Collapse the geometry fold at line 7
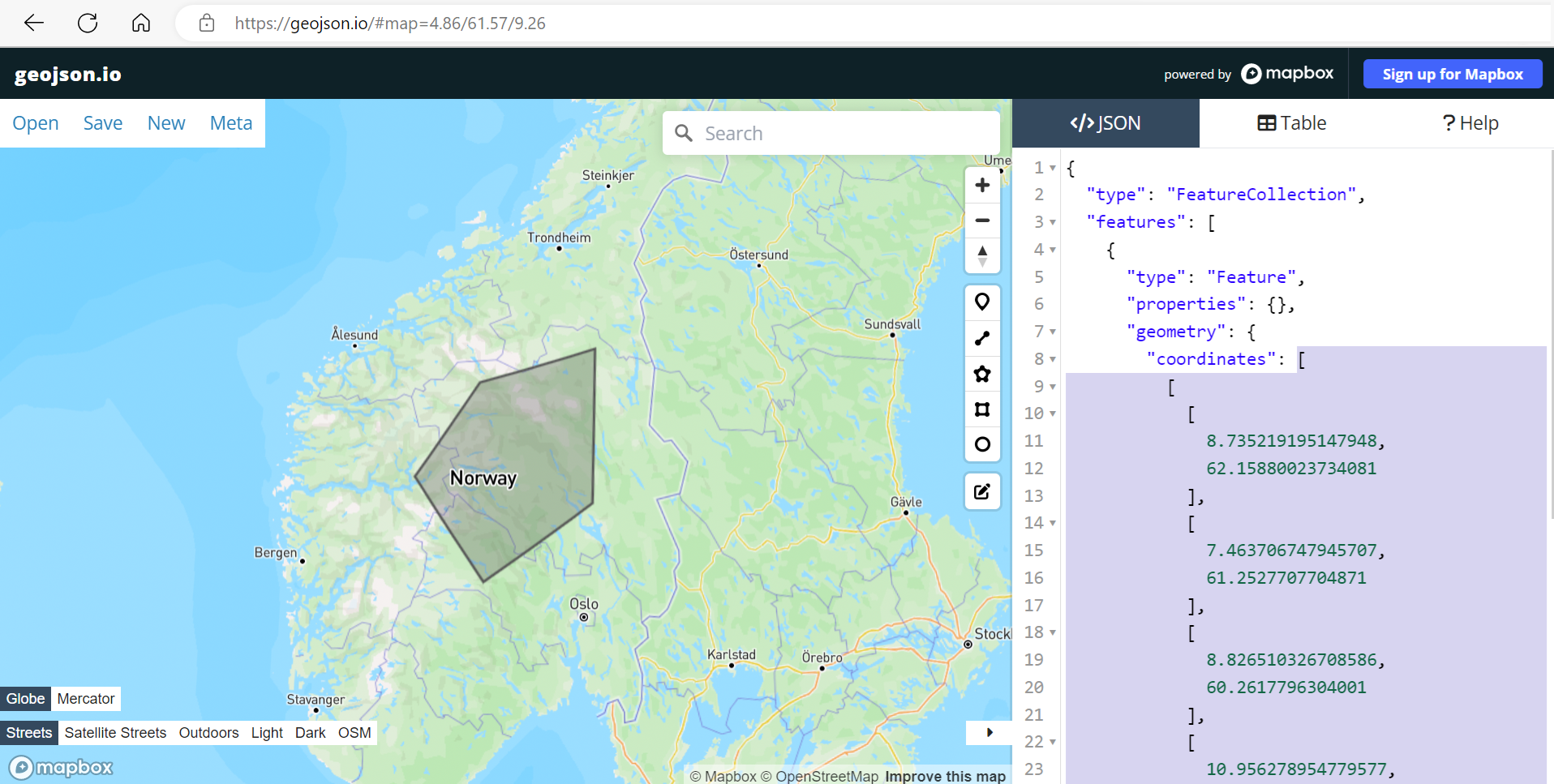 1053,332
